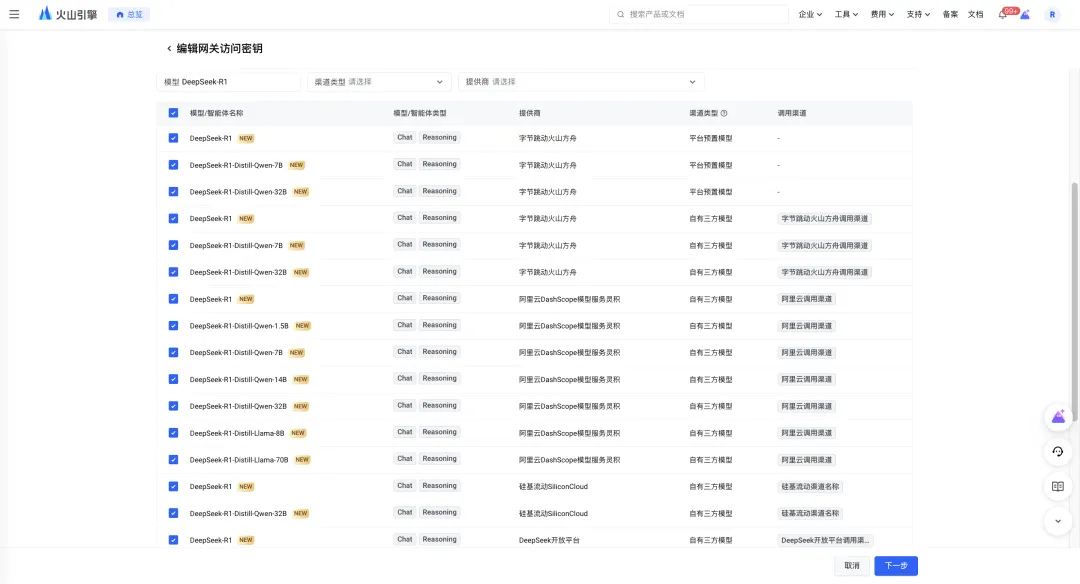Screen dimensions: 1080x584
Task: Click the 取消 button
Action: point(851,566)
